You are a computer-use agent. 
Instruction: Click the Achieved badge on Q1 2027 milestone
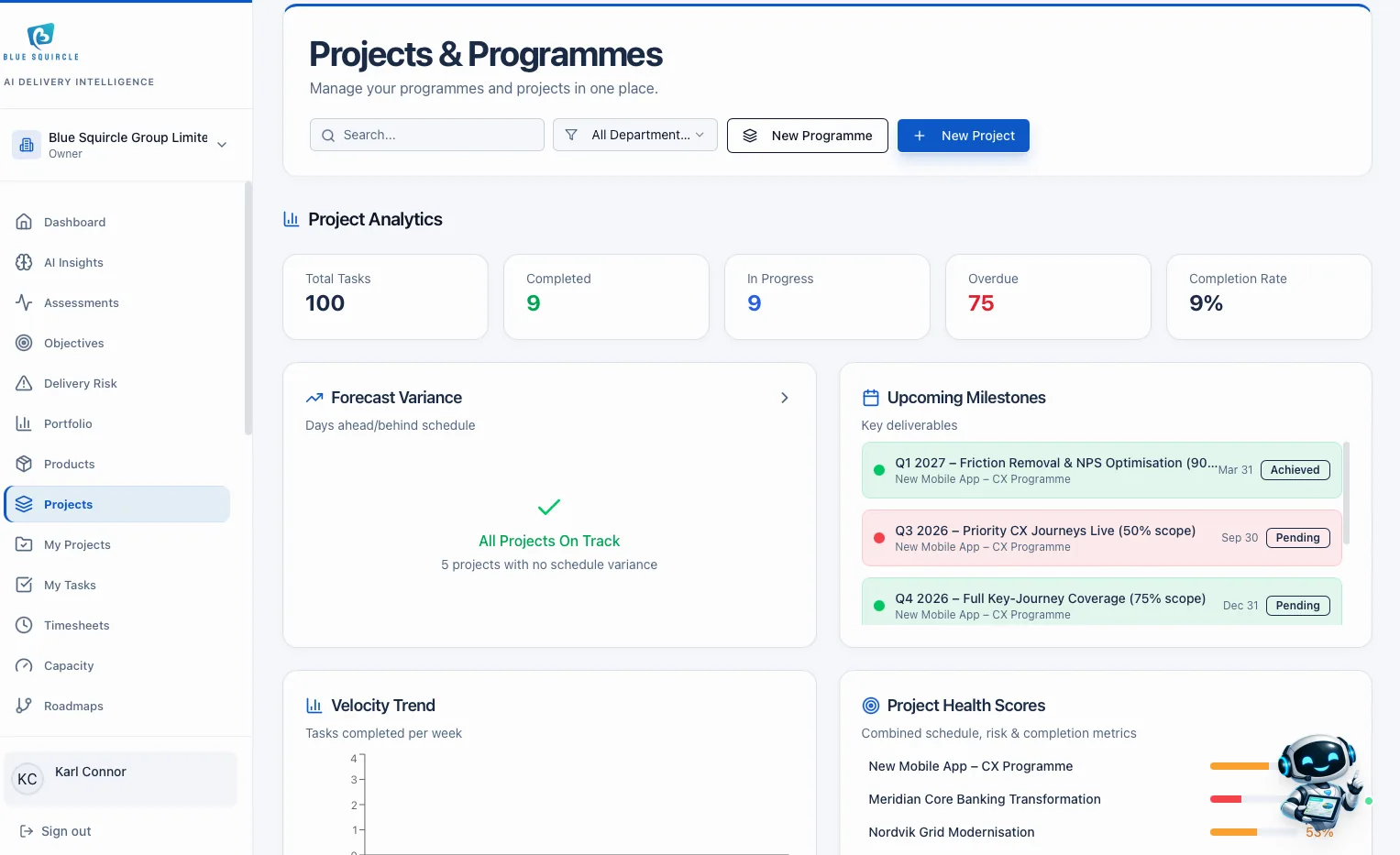tap(1295, 470)
